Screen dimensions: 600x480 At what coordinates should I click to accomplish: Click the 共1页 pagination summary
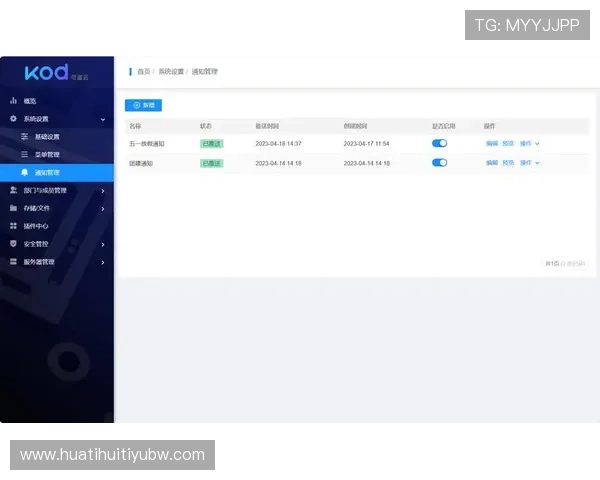coord(565,264)
